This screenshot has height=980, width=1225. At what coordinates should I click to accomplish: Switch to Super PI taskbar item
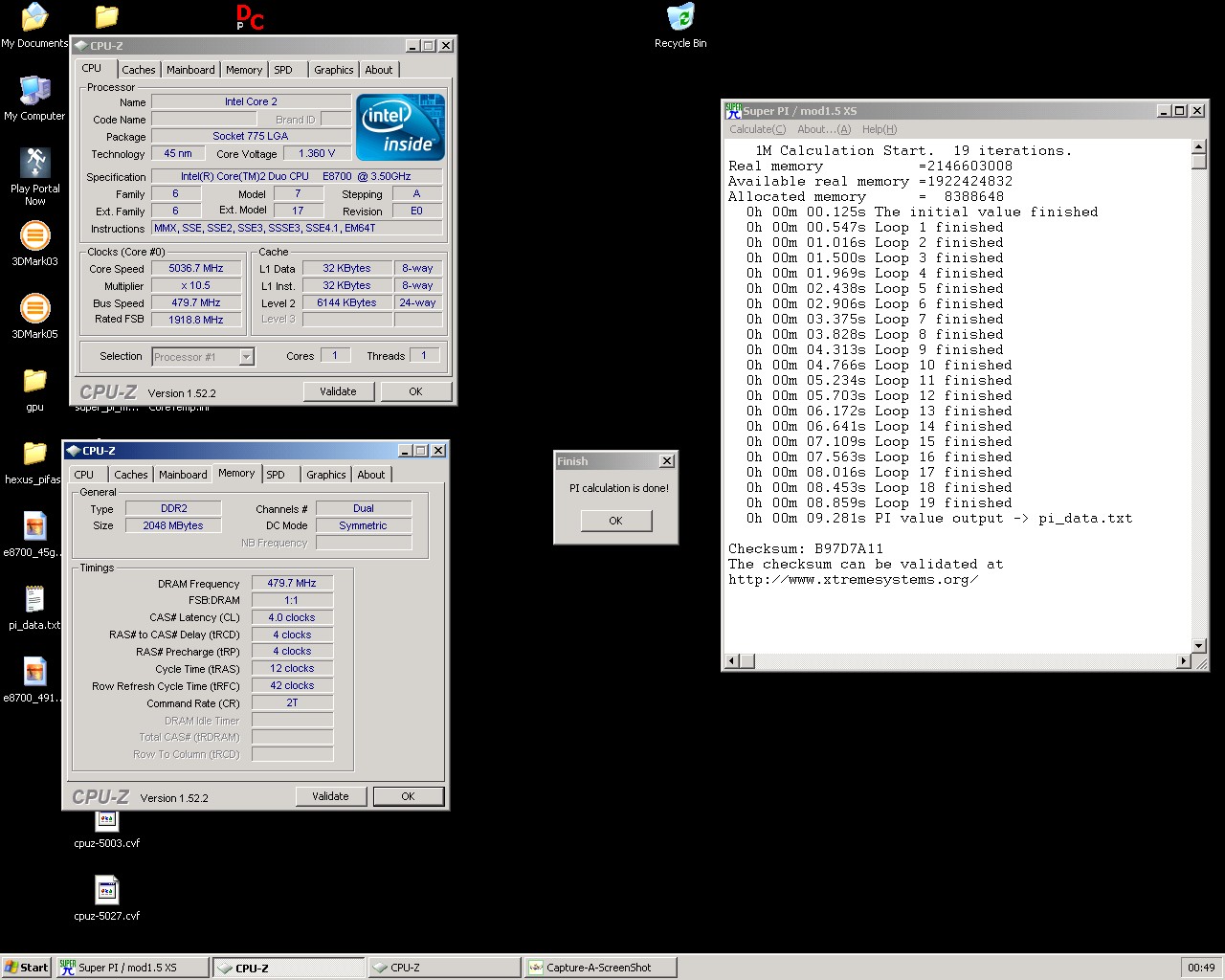(132, 968)
